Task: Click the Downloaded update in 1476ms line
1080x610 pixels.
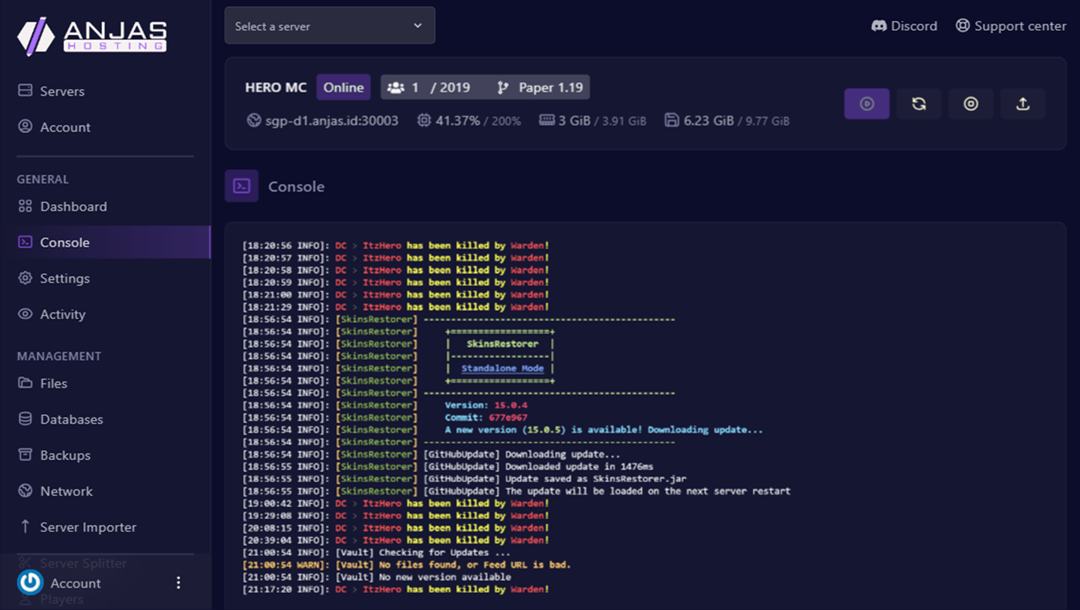Action: click(x=448, y=466)
